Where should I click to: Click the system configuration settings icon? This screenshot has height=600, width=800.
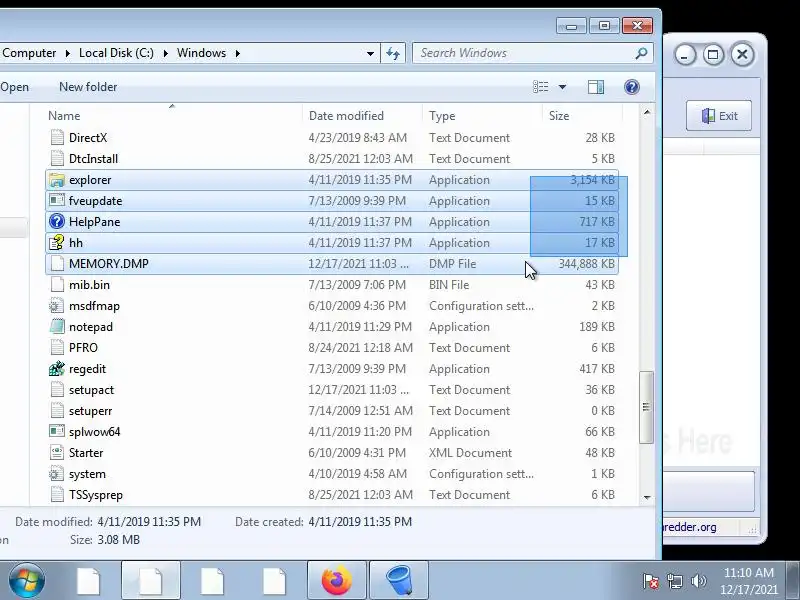pos(57,474)
